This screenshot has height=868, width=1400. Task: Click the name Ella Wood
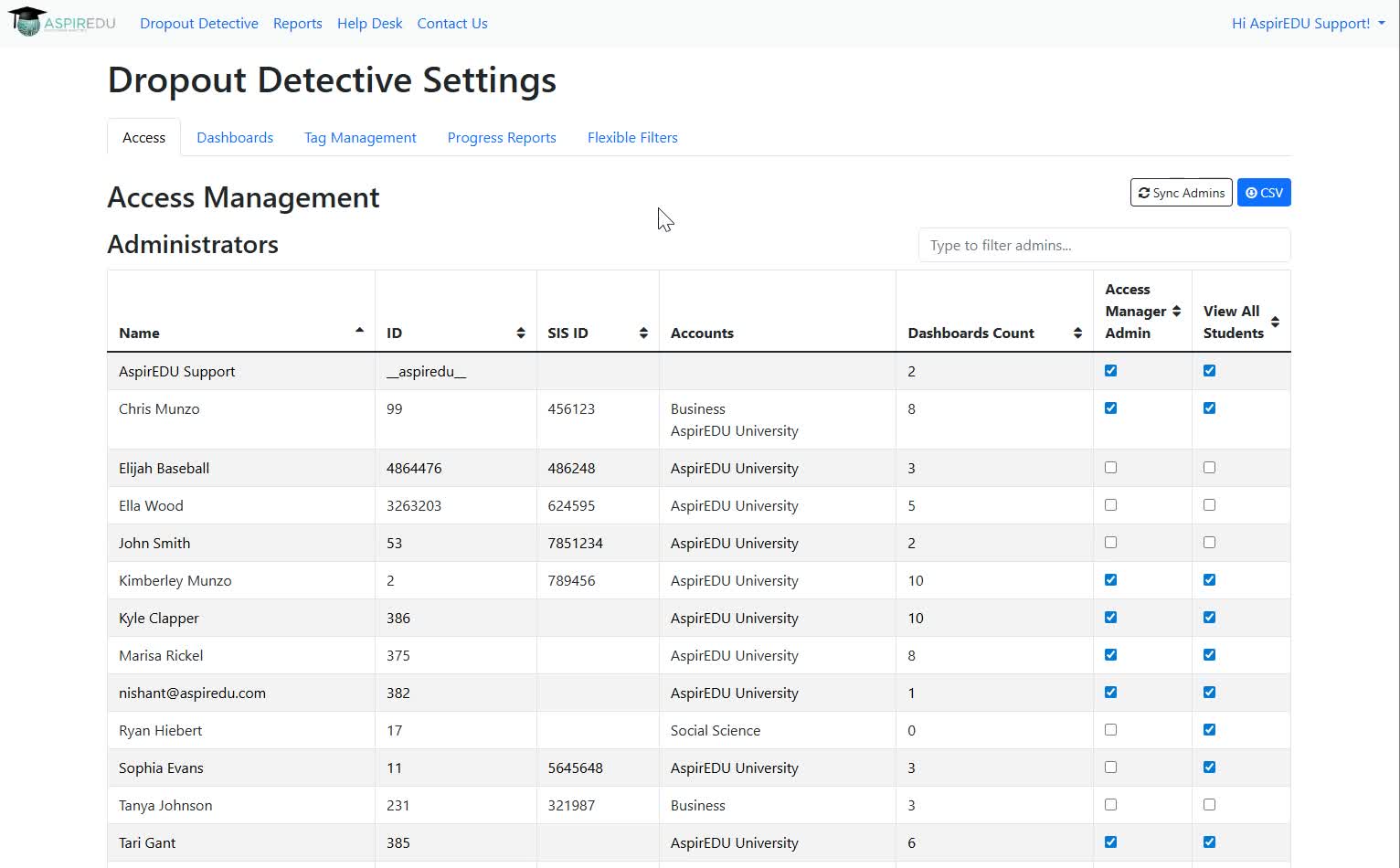click(x=151, y=506)
